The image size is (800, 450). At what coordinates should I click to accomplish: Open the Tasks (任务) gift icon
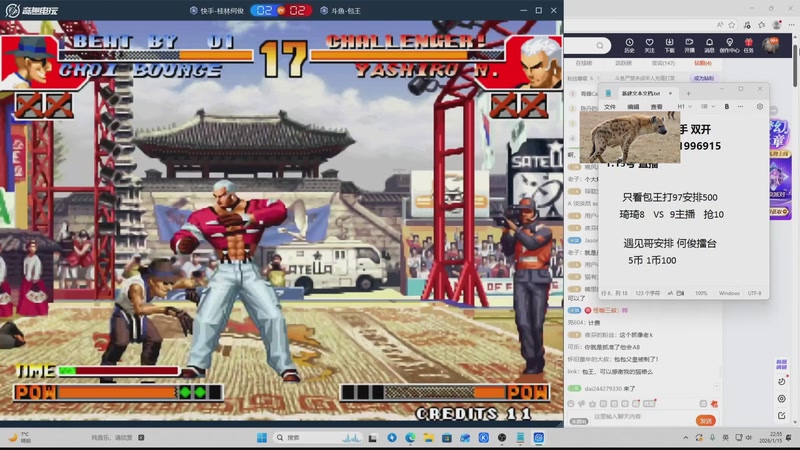tap(748, 45)
